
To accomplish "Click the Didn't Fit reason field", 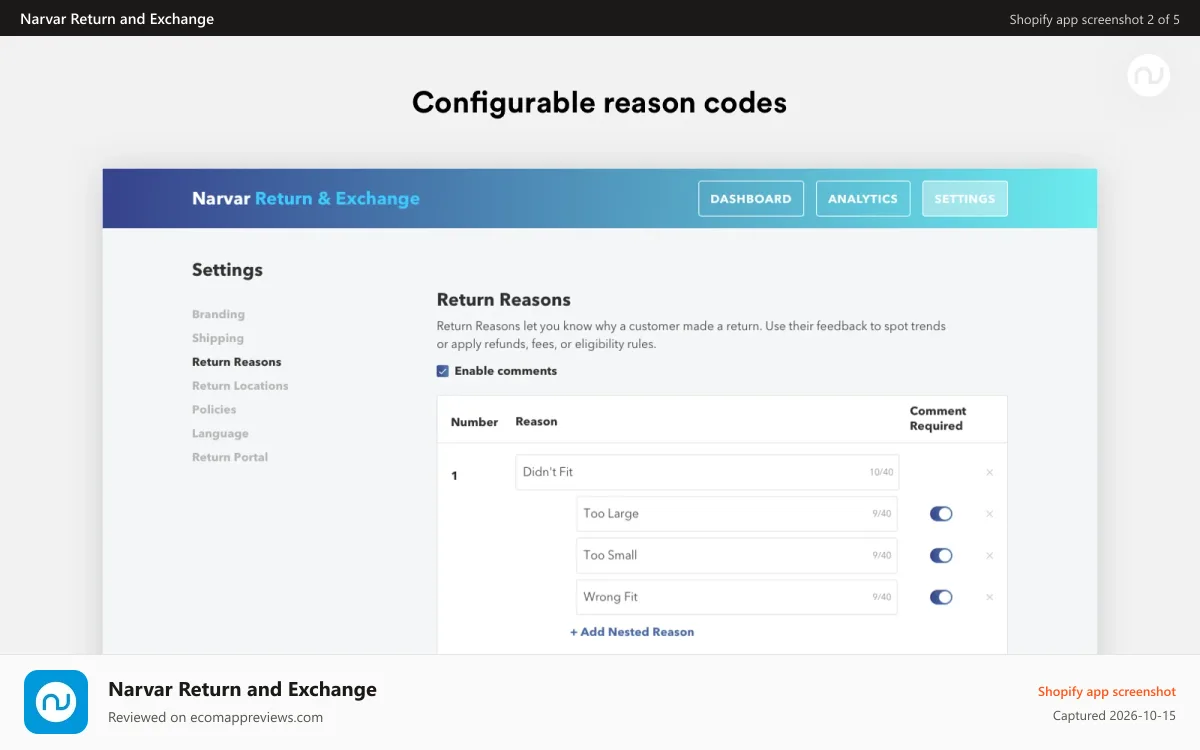I will click(707, 472).
